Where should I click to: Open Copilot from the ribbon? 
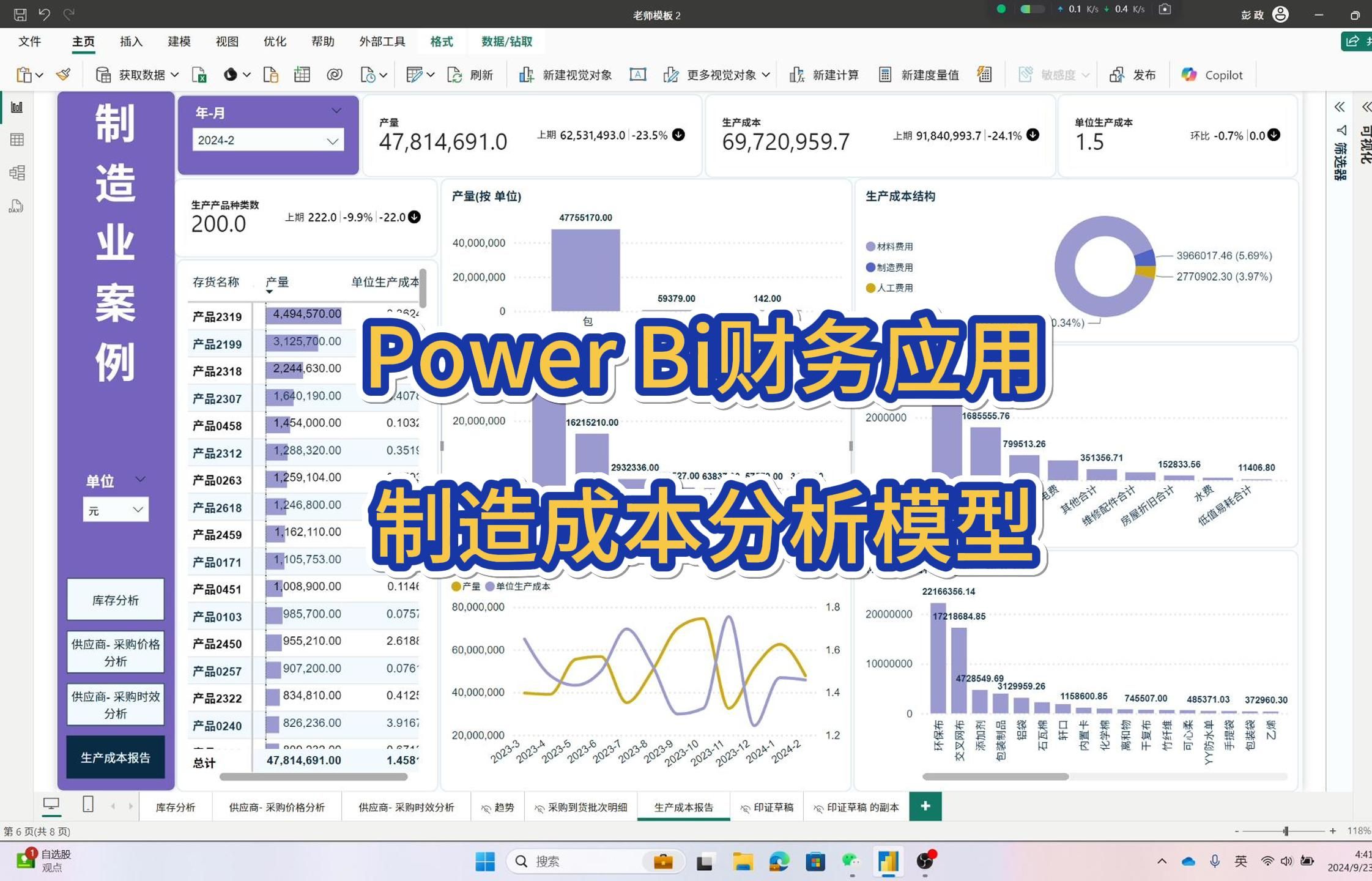tap(1212, 75)
